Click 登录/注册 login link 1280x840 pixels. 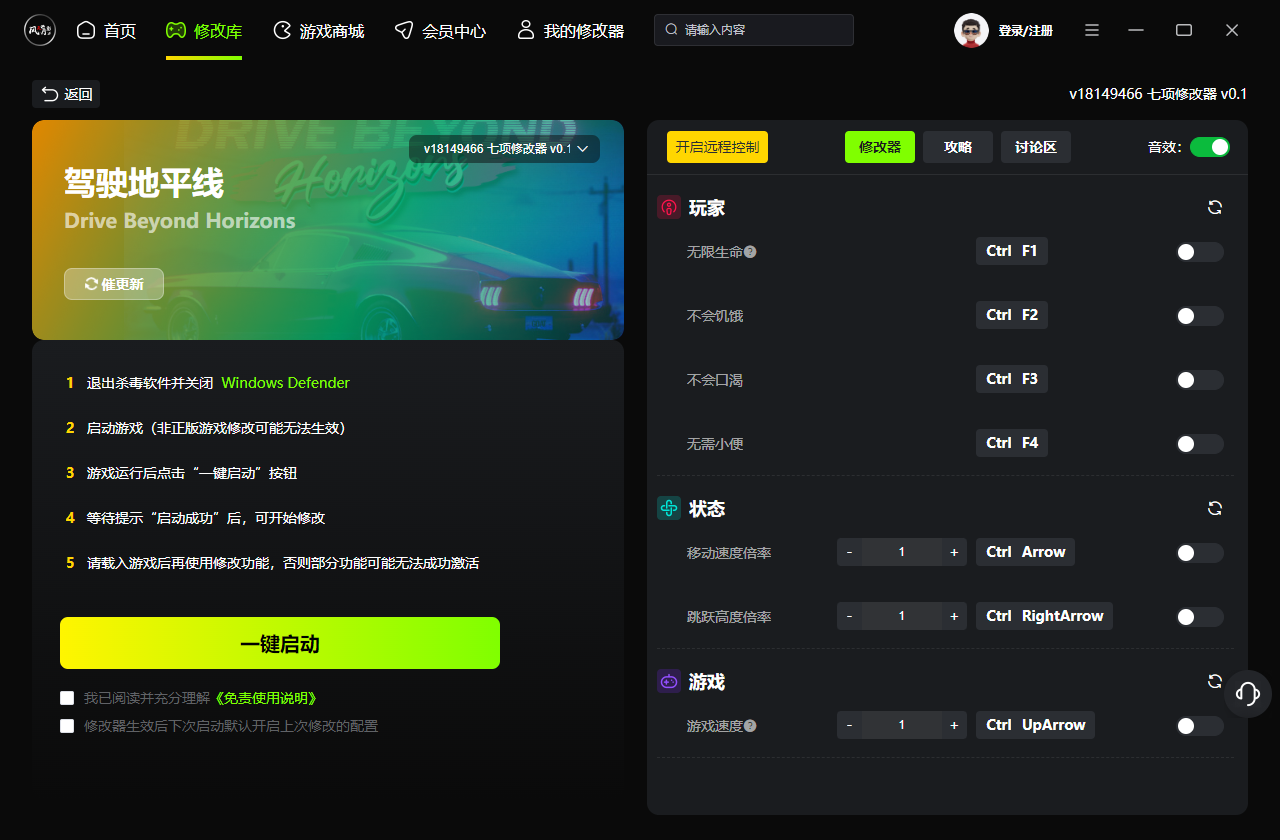pyautogui.click(x=1025, y=31)
